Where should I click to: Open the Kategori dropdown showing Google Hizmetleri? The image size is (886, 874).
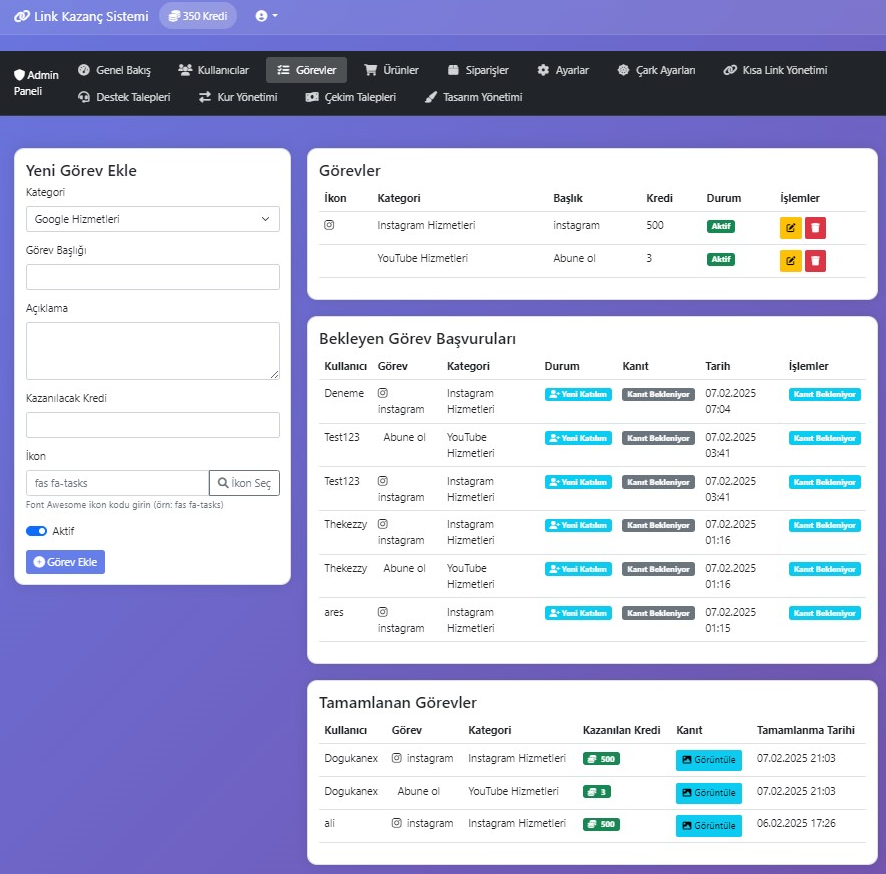[153, 219]
